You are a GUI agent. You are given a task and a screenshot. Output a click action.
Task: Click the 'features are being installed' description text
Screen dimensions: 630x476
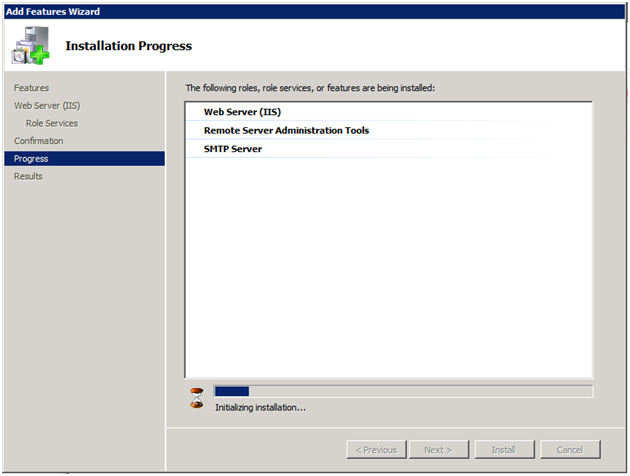(x=310, y=88)
